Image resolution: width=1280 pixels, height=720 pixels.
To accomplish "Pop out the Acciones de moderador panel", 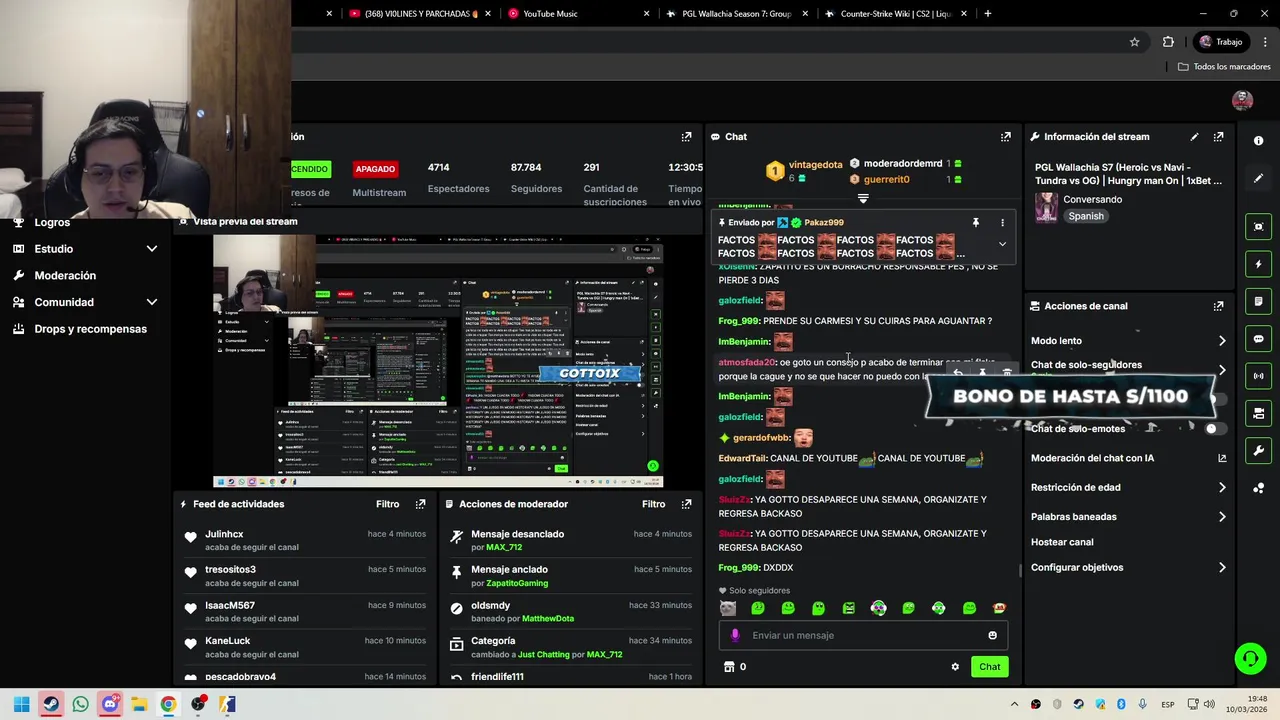I will click(686, 504).
